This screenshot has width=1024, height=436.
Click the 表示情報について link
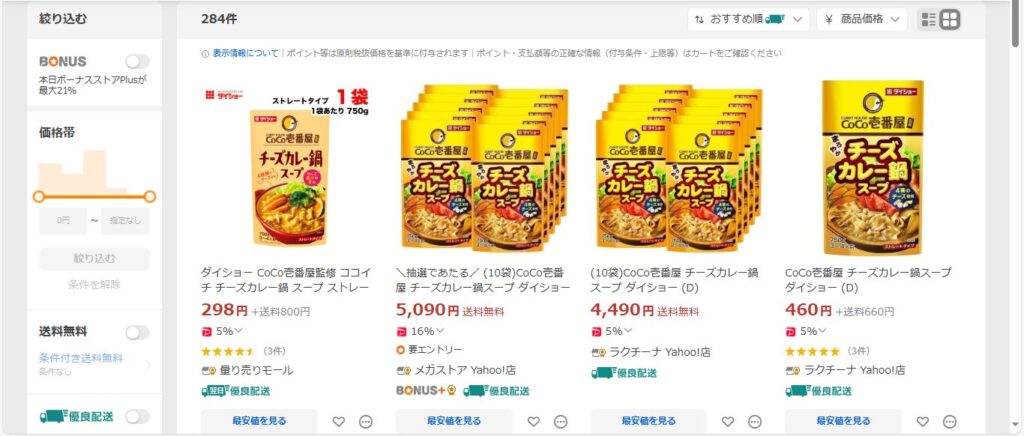[x=246, y=54]
